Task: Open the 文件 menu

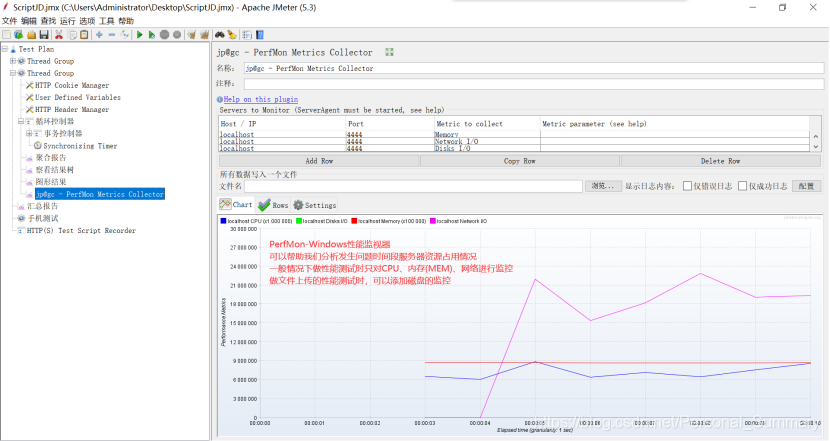Action: pyautogui.click(x=10, y=21)
